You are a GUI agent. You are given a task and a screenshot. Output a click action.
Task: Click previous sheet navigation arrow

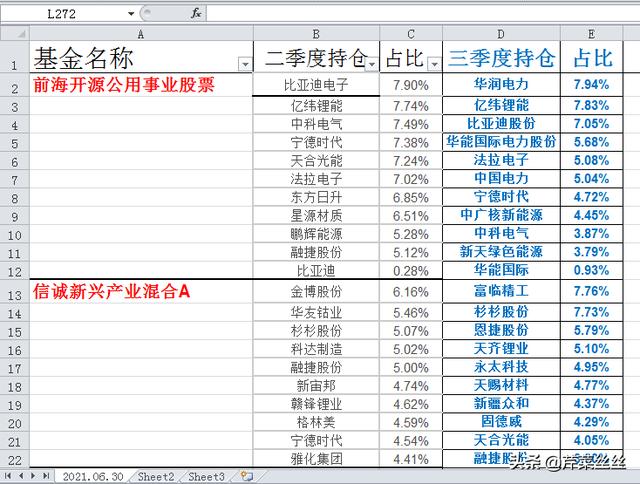[x=21, y=476]
